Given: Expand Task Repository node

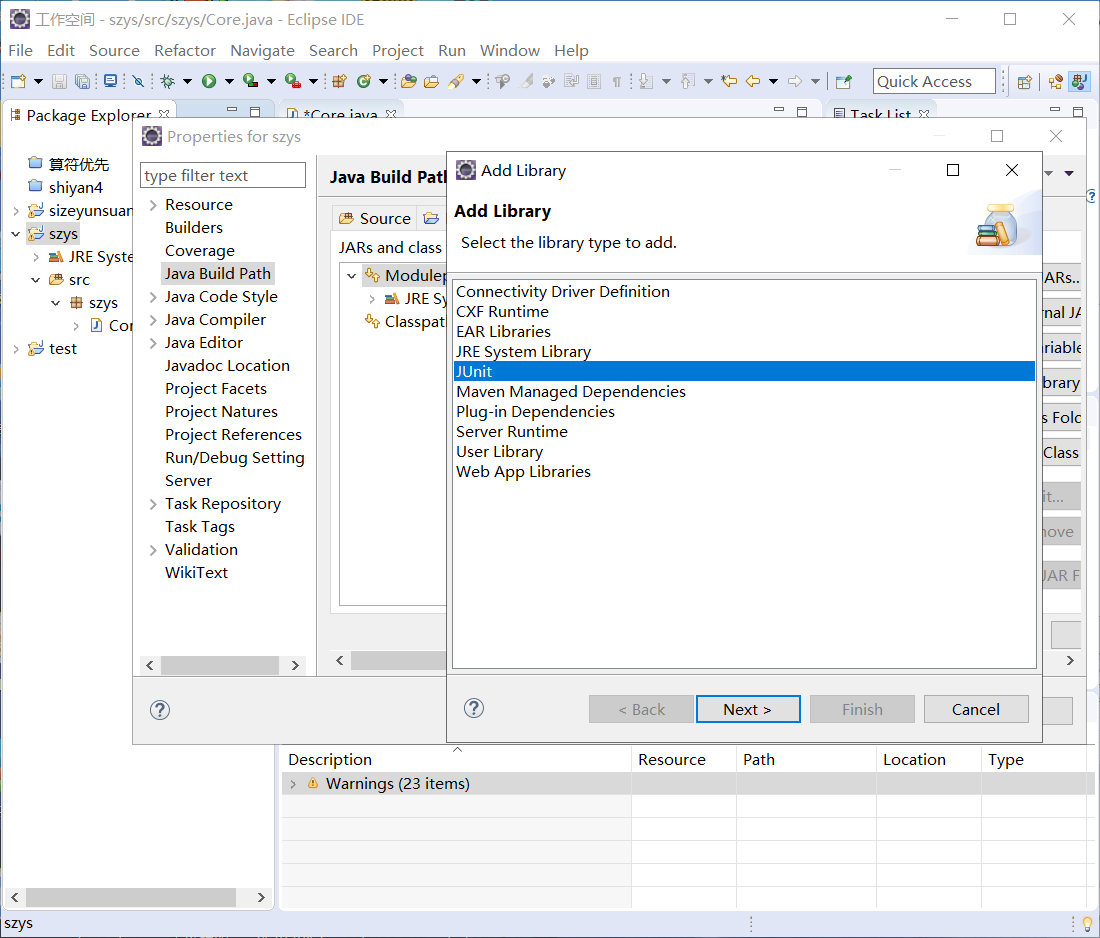Looking at the screenshot, I should click(x=153, y=504).
